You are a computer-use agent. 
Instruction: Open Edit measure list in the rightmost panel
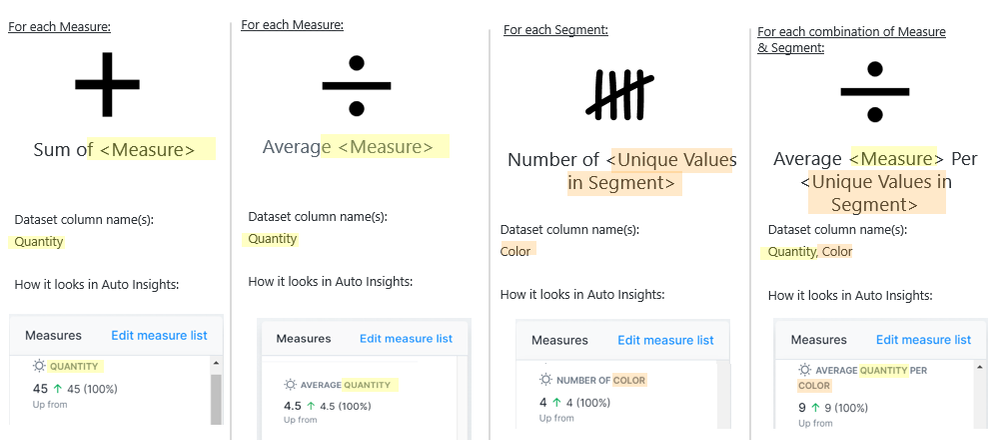[x=923, y=340]
